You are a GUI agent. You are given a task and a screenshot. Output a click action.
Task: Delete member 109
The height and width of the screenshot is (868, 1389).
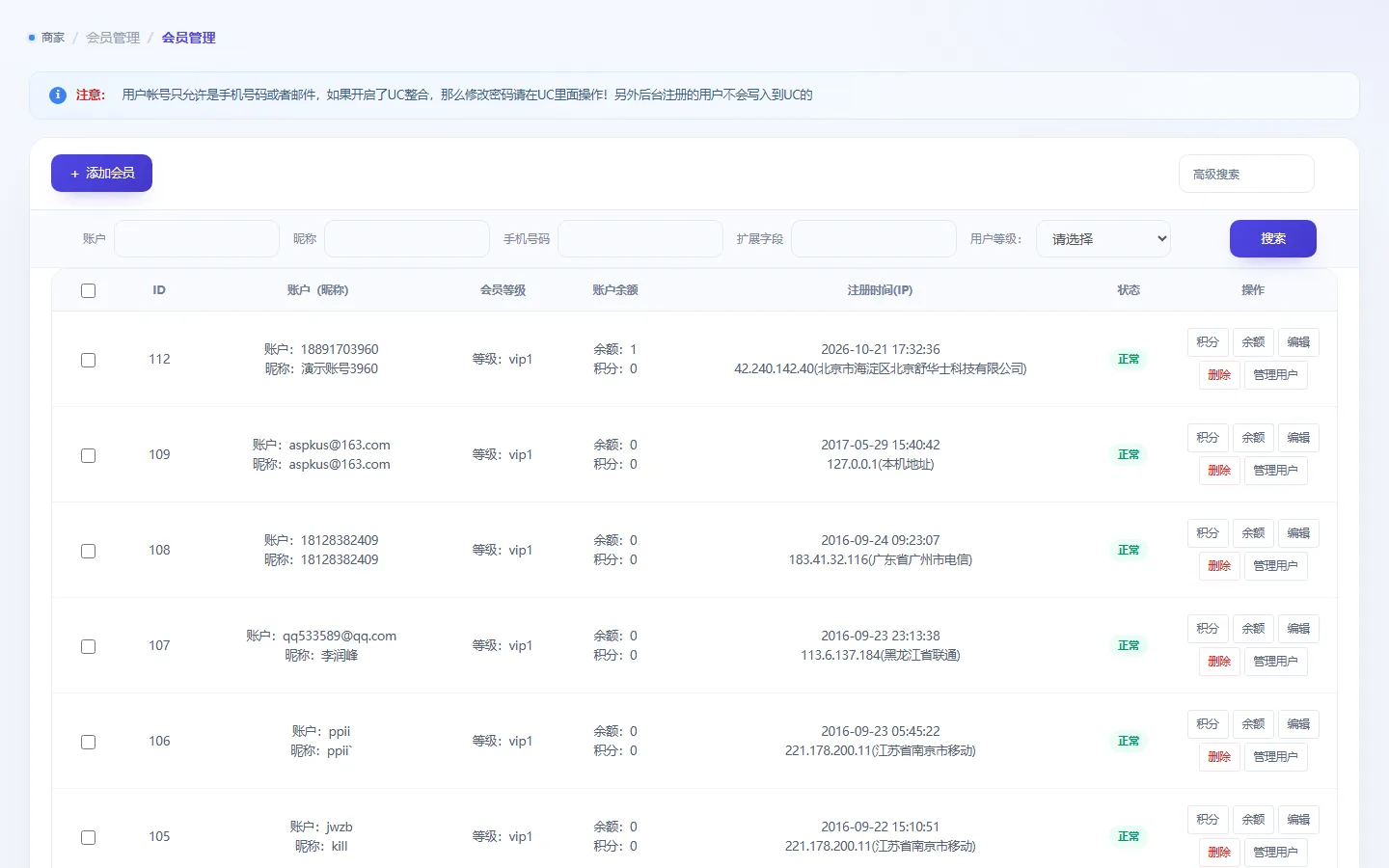(x=1219, y=471)
